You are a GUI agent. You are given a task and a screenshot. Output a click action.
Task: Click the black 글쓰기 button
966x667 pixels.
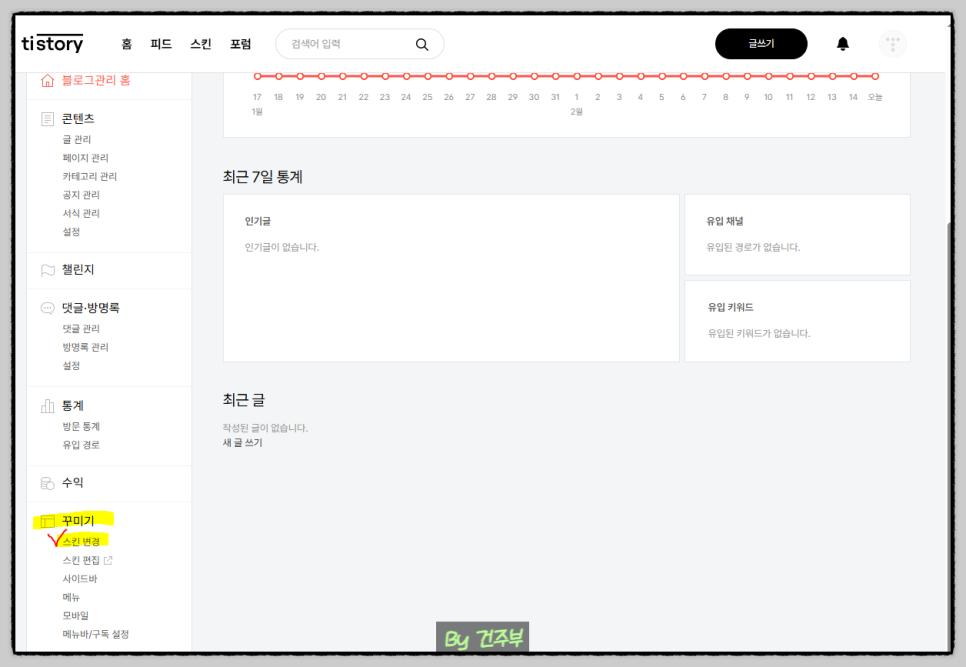[x=761, y=44]
